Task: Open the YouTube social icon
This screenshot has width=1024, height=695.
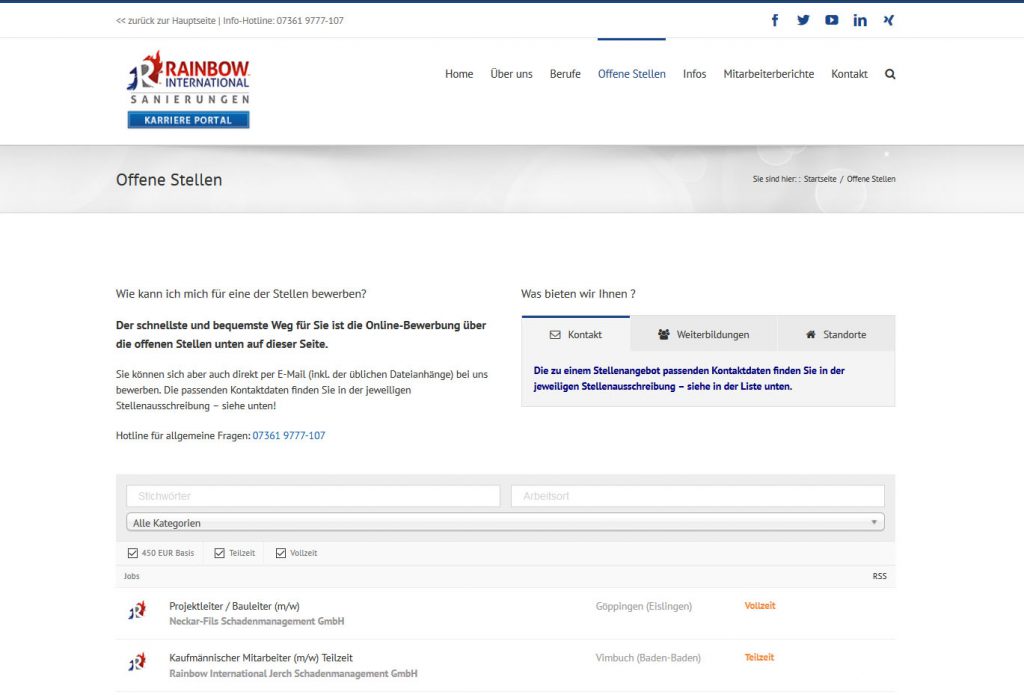Action: [831, 20]
